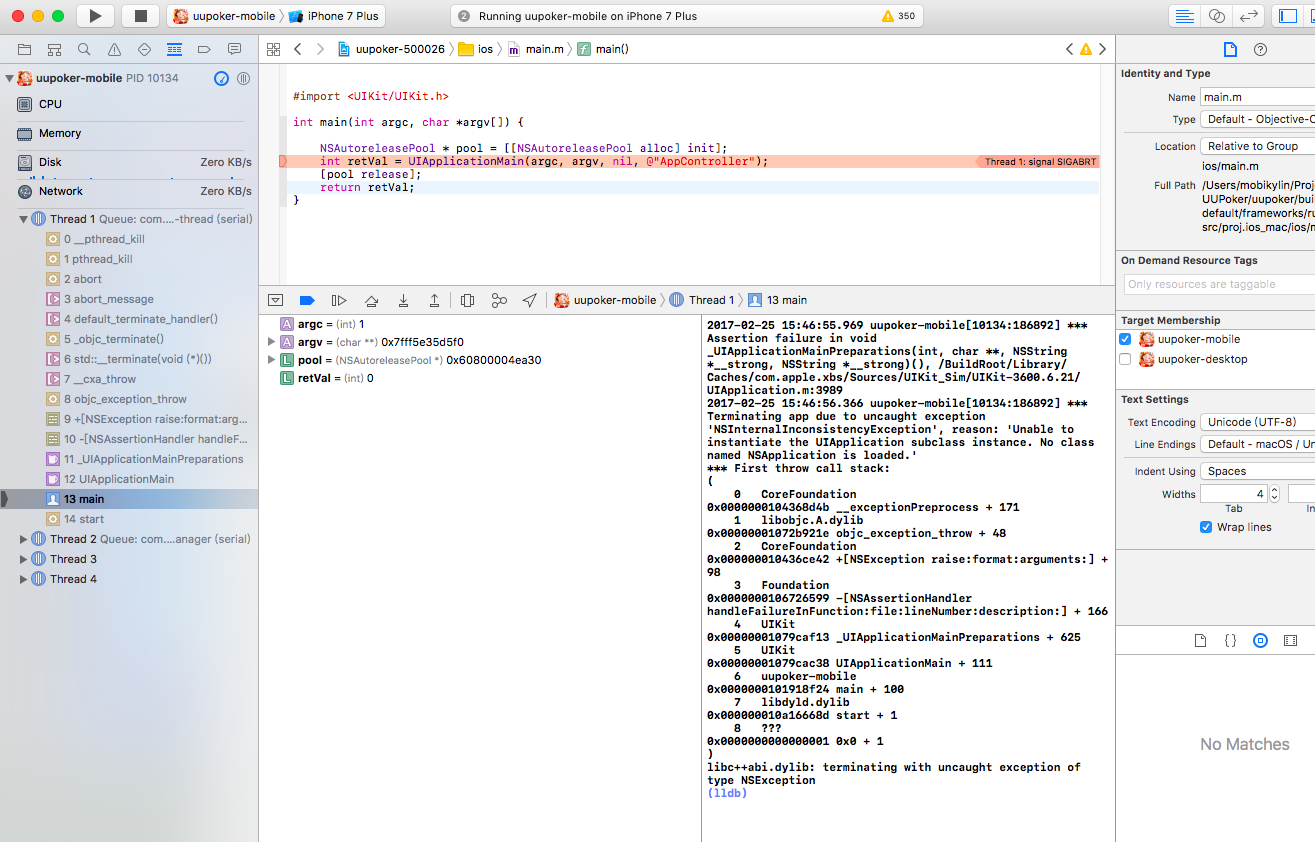Open the Debug Memory Graph
The width and height of the screenshot is (1315, 842).
tap(499, 300)
